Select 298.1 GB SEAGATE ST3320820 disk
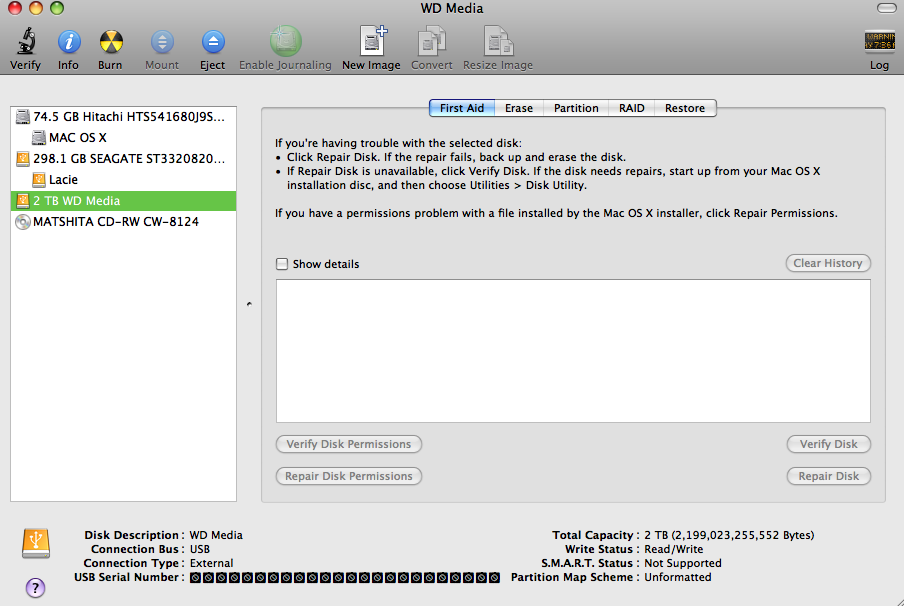 (123, 159)
